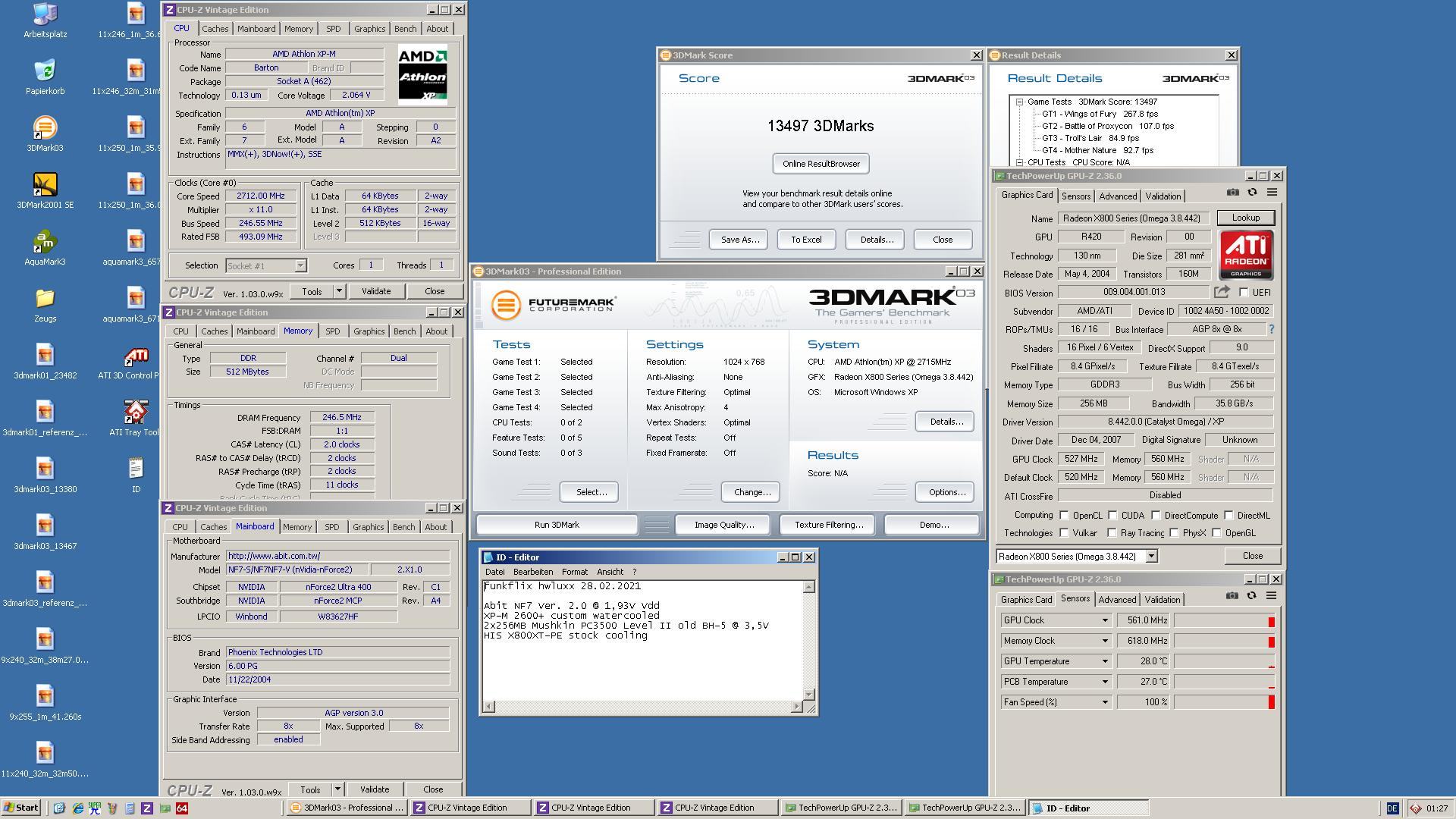The height and width of the screenshot is (819, 1456).
Task: Open the Bearbeiten menu in ID Editor
Action: coord(533,572)
